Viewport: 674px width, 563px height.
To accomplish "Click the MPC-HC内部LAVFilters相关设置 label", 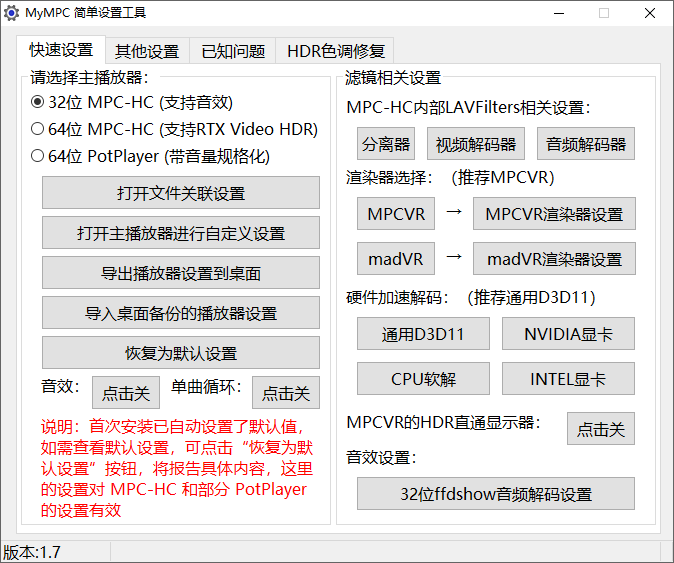I will tap(469, 107).
